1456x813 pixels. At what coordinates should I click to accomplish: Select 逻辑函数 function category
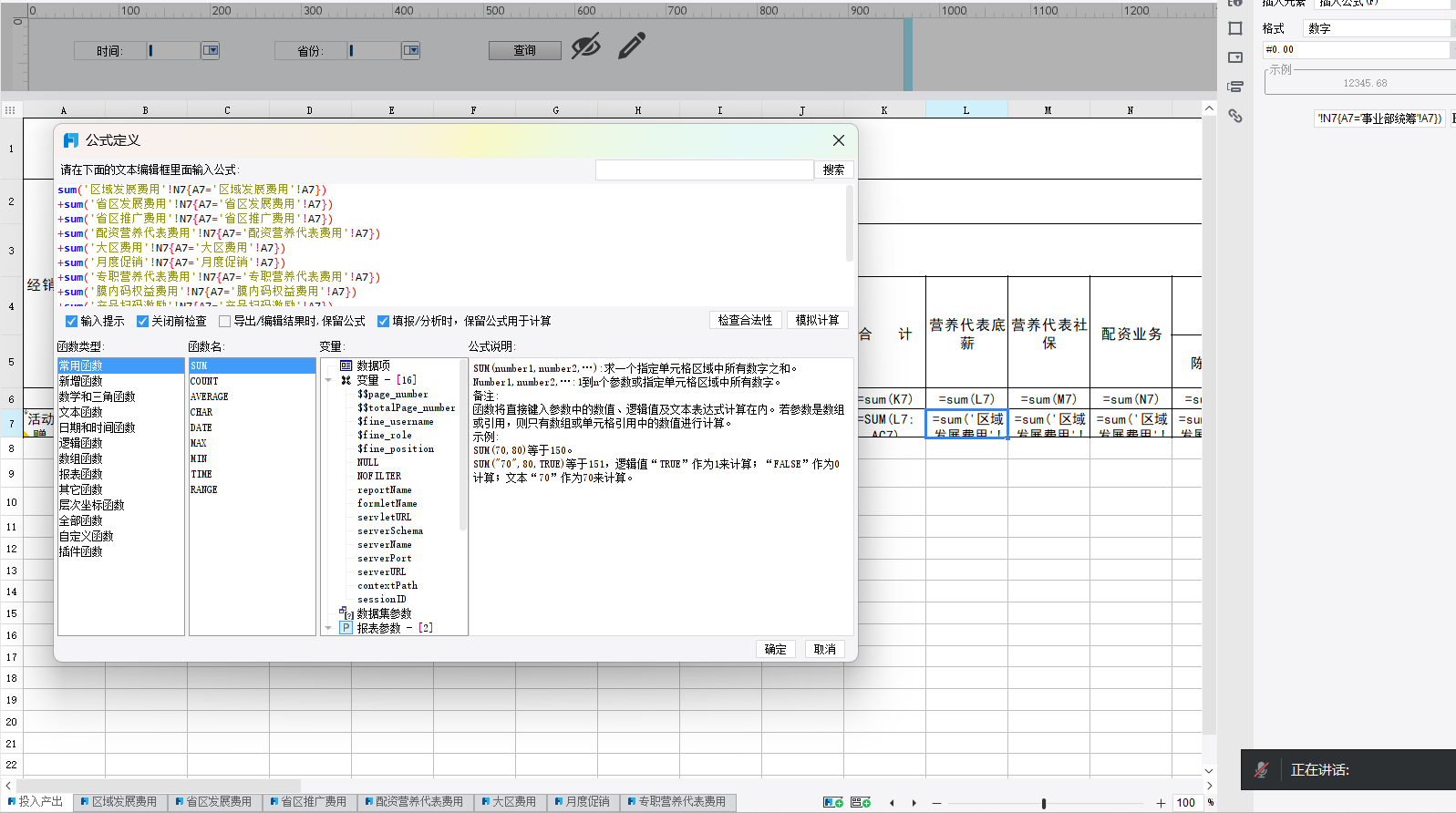120,443
